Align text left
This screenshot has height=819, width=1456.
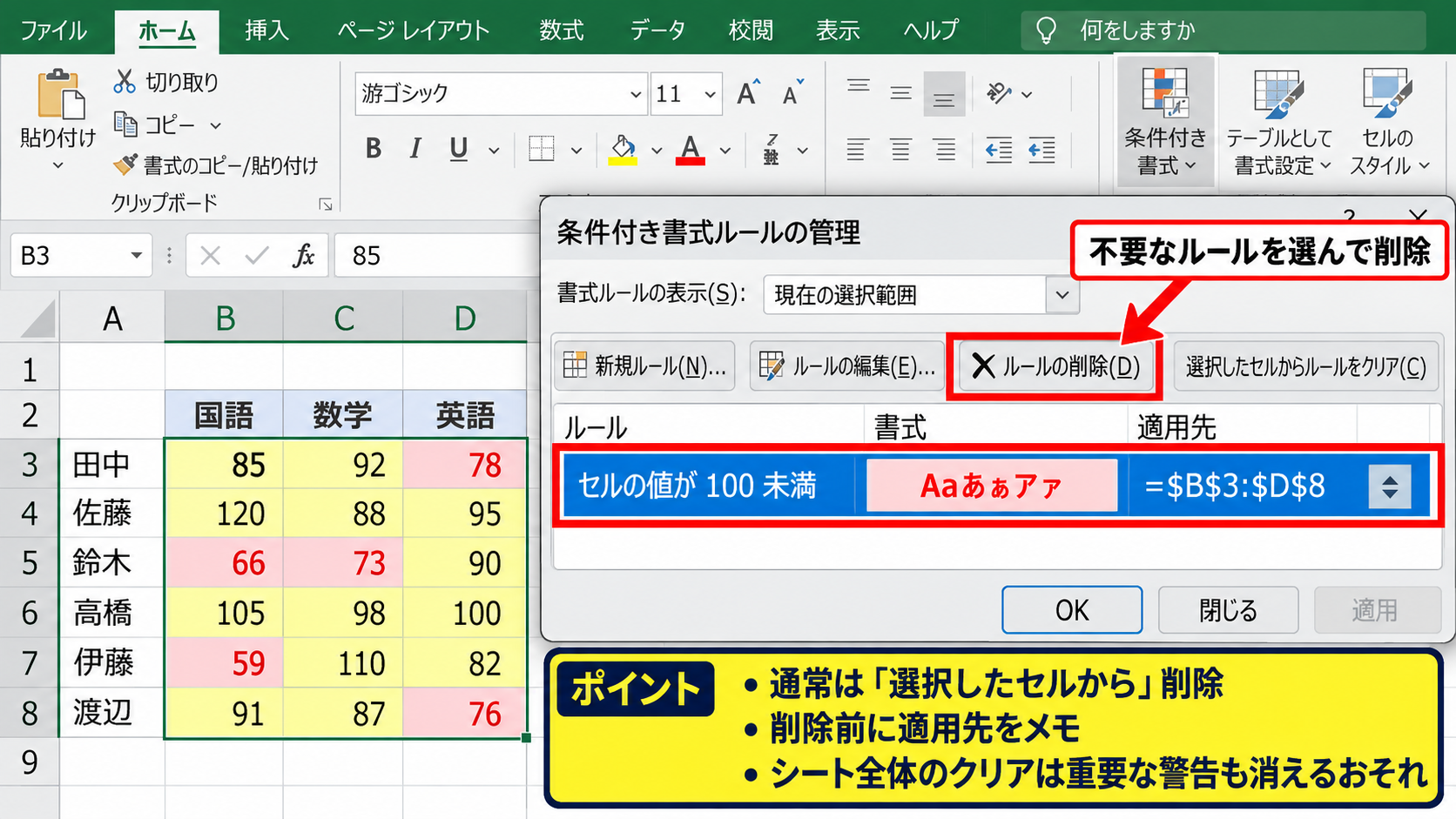pos(857,150)
